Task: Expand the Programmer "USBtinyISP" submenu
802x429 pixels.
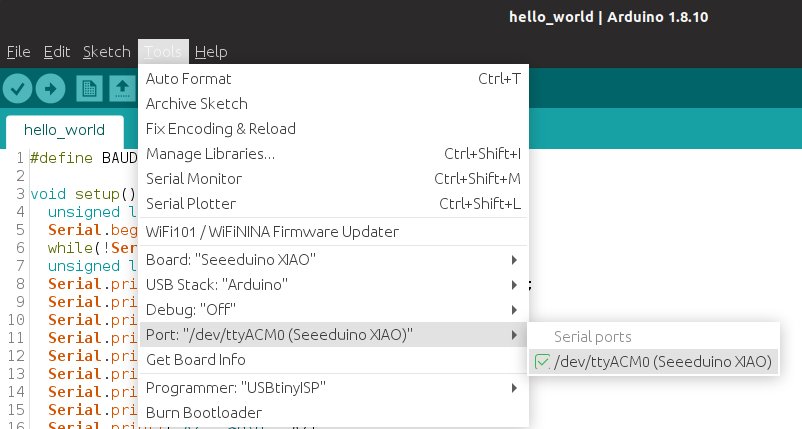Action: click(x=332, y=387)
